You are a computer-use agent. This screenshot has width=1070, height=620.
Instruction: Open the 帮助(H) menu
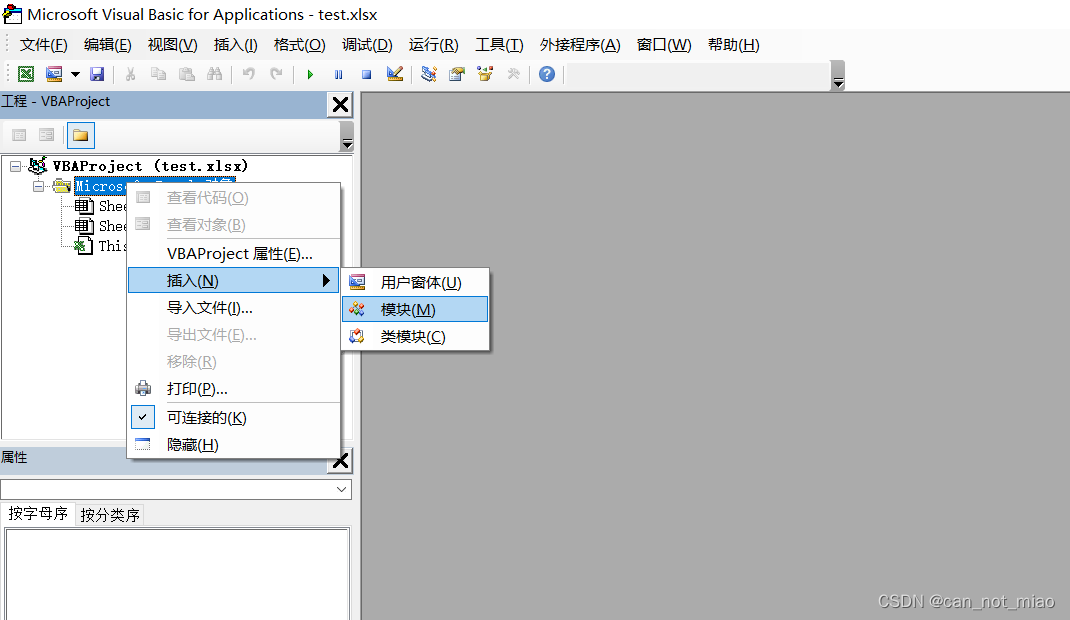click(733, 45)
